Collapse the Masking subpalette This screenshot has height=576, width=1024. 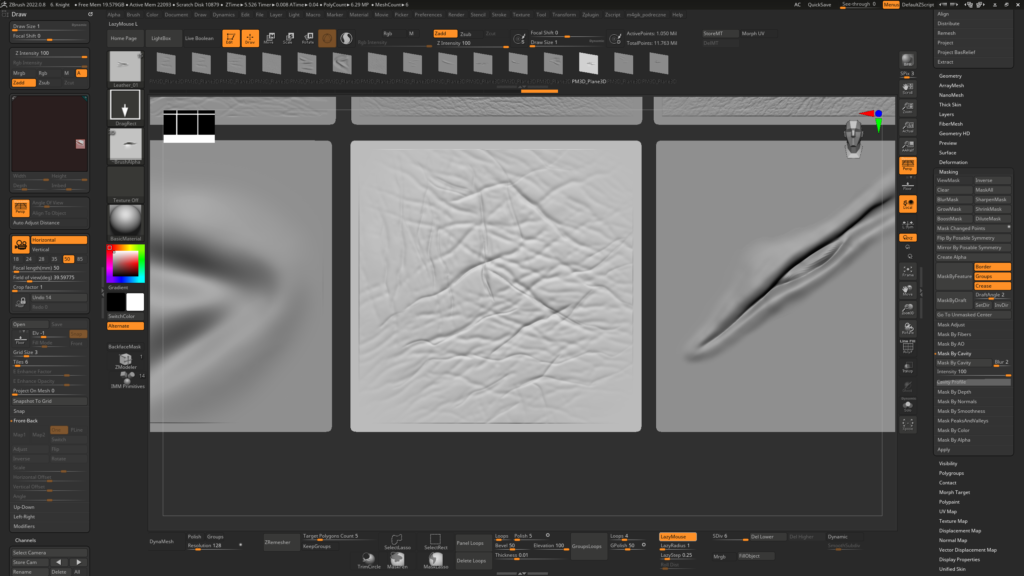[949, 172]
